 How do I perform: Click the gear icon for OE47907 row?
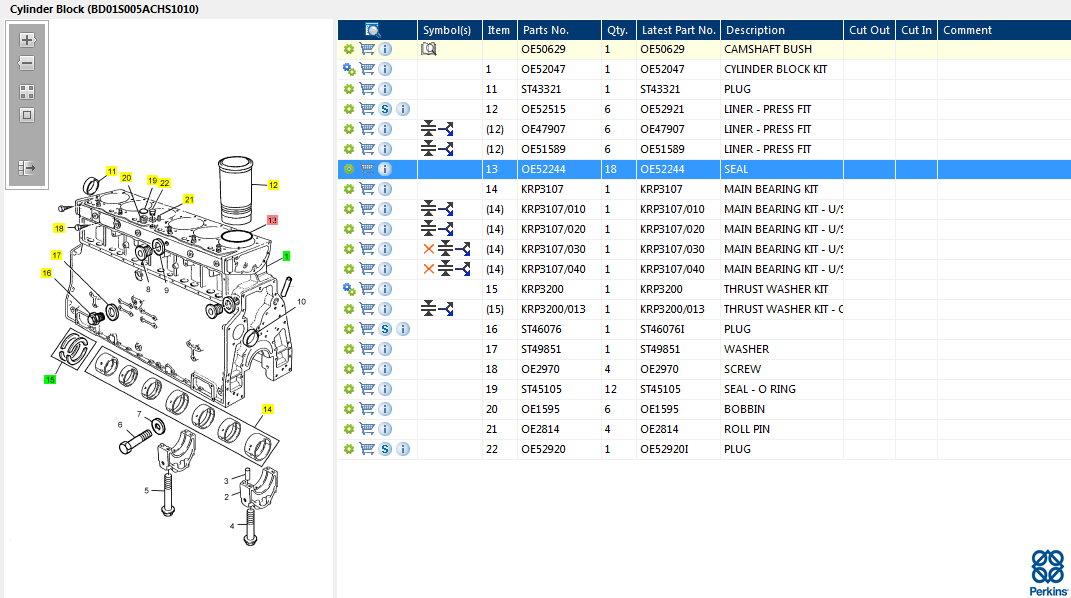(349, 129)
